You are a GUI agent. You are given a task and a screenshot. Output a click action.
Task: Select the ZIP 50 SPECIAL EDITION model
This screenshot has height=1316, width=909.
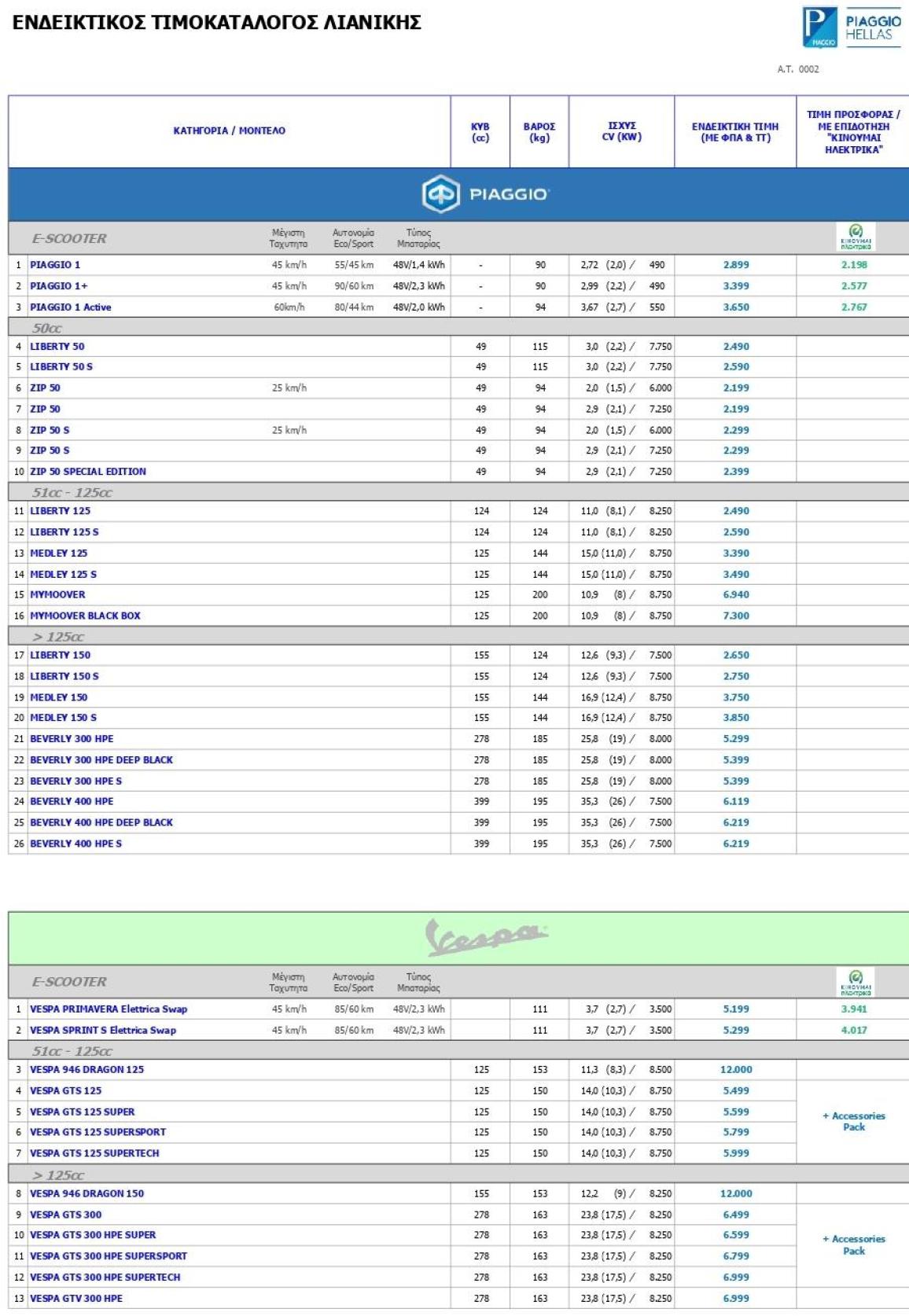pyautogui.click(x=88, y=472)
